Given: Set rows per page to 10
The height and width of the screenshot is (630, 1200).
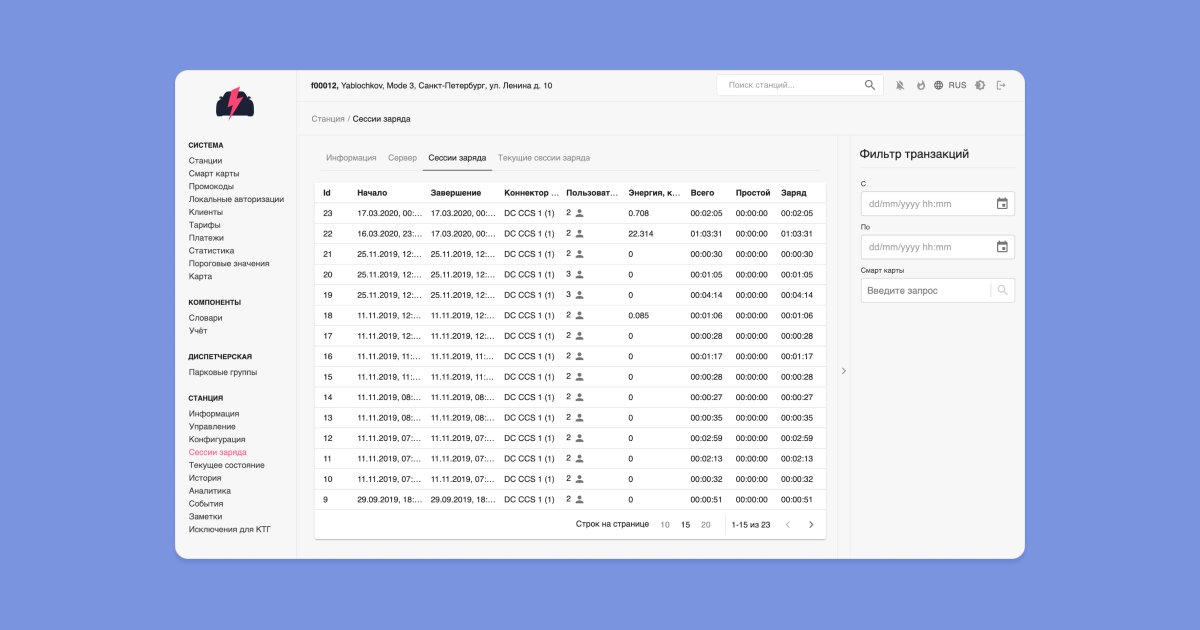Looking at the screenshot, I should click(x=665, y=525).
